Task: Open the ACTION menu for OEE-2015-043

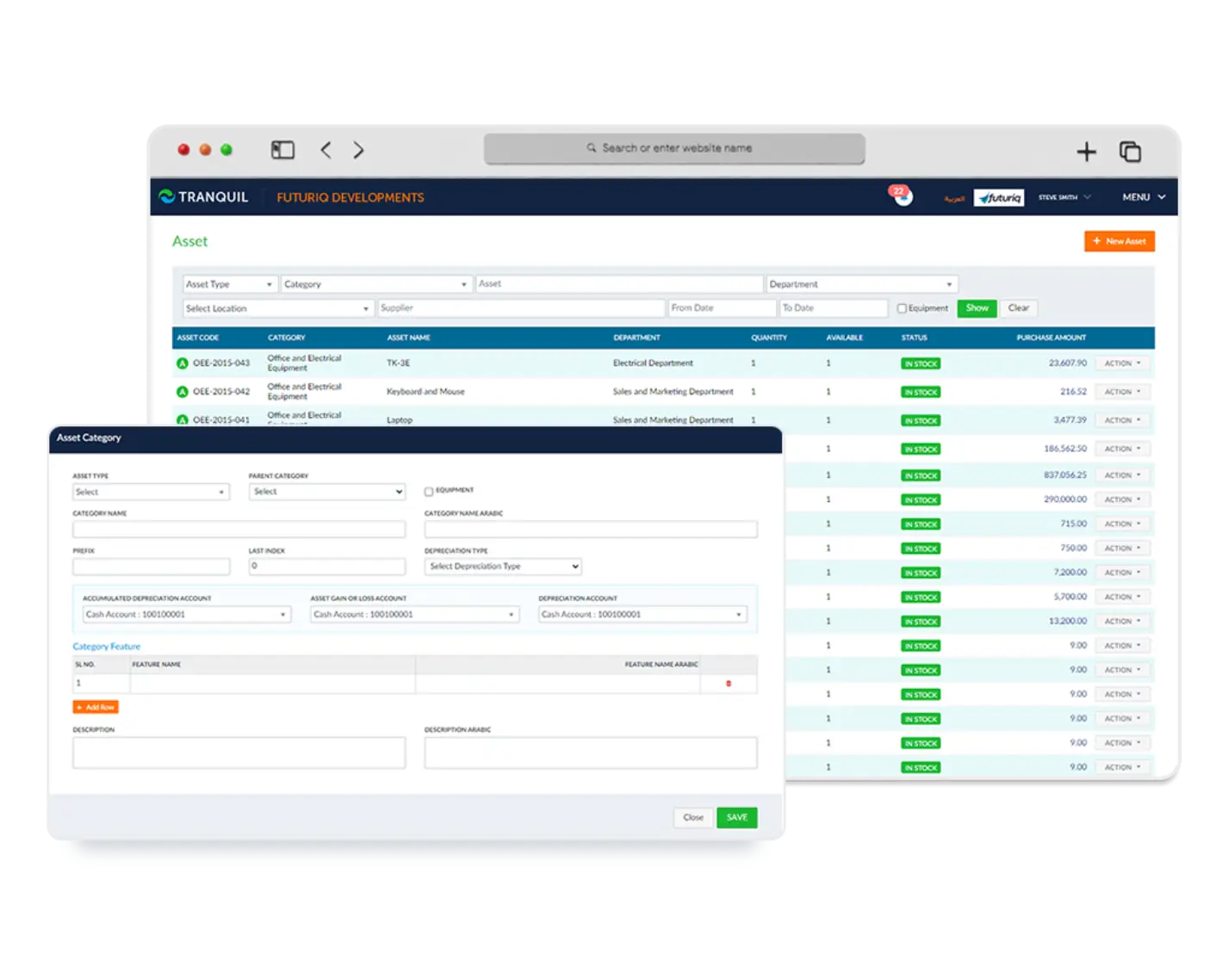Action: click(1122, 363)
